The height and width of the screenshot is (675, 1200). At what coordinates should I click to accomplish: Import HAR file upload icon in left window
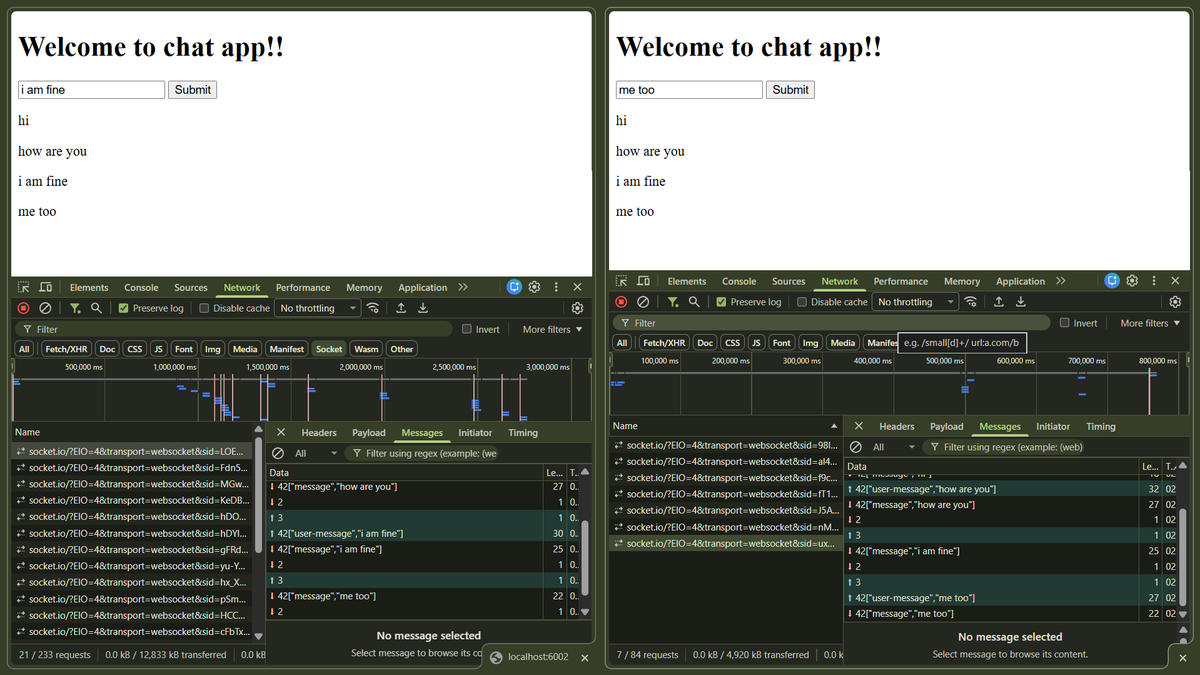click(401, 308)
